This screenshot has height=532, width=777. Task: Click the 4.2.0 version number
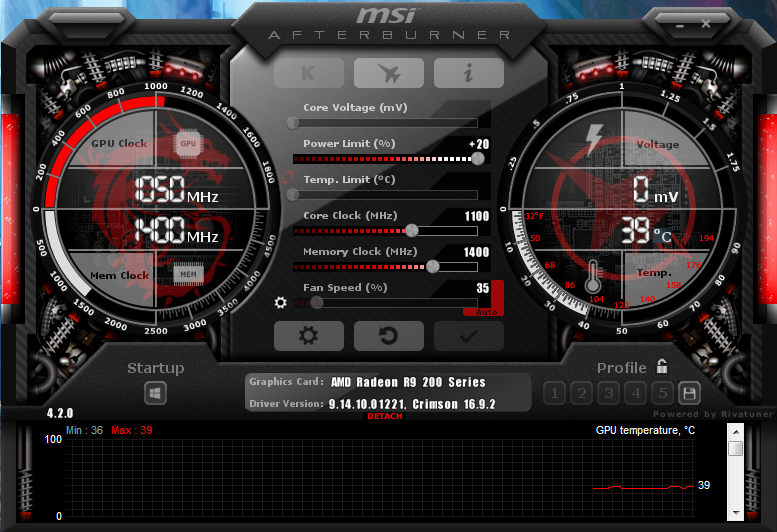tap(60, 413)
